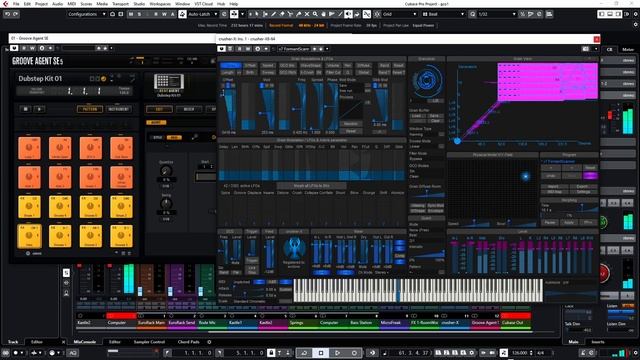Click the Groove Agent Quantize knob
Viewport: 640px width, 360px height.
click(166, 171)
